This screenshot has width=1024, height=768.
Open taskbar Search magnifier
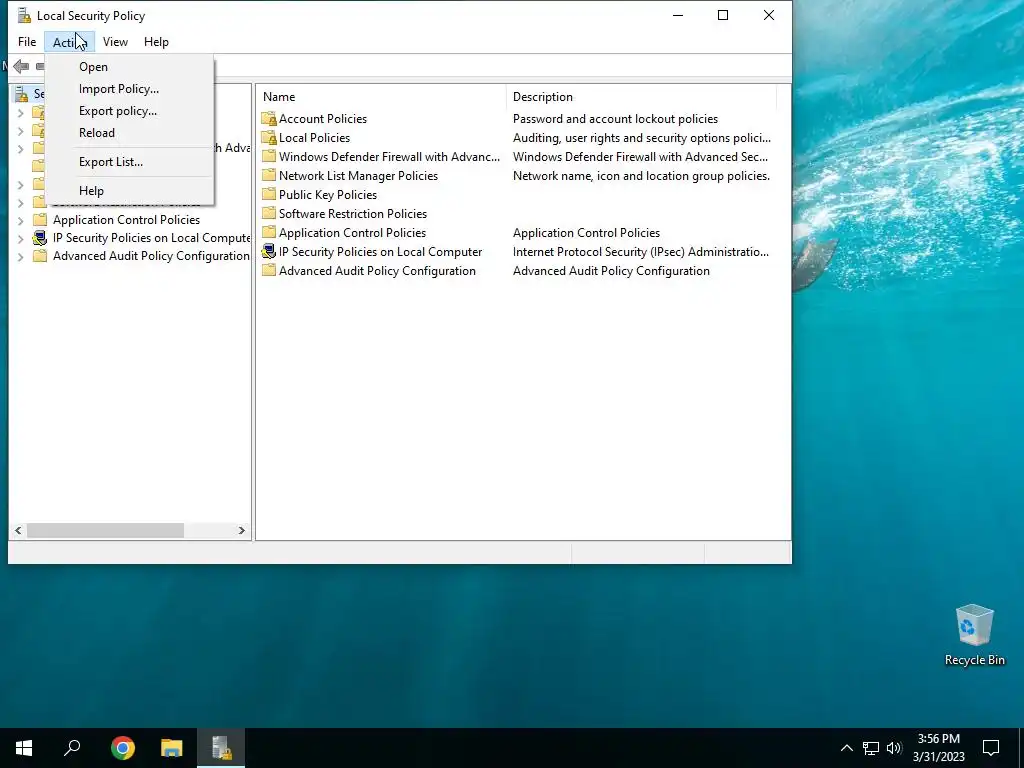point(72,748)
